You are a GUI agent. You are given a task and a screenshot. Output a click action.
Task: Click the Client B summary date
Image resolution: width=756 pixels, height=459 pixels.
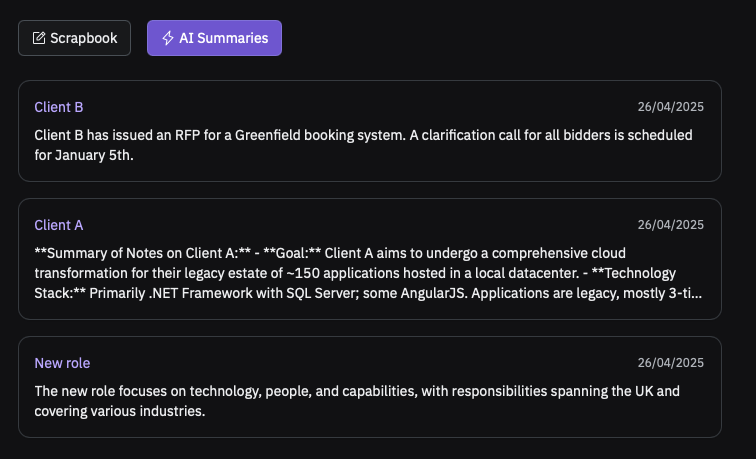671,107
